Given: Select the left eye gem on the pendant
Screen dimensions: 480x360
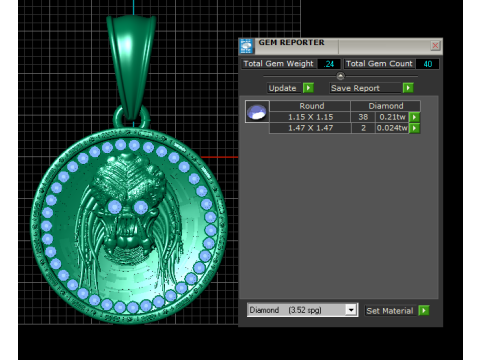Looking at the screenshot, I should [x=115, y=207].
